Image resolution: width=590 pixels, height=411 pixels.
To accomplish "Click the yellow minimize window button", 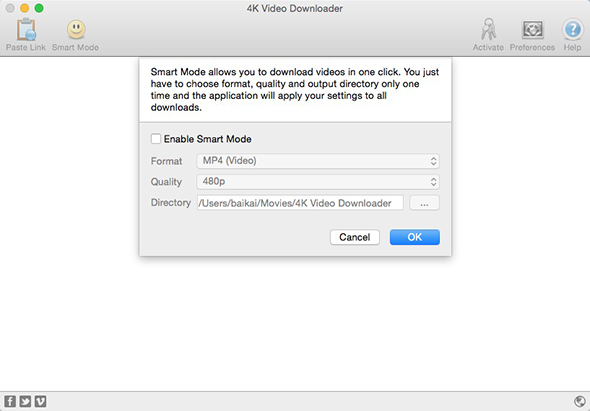I will [x=24, y=8].
